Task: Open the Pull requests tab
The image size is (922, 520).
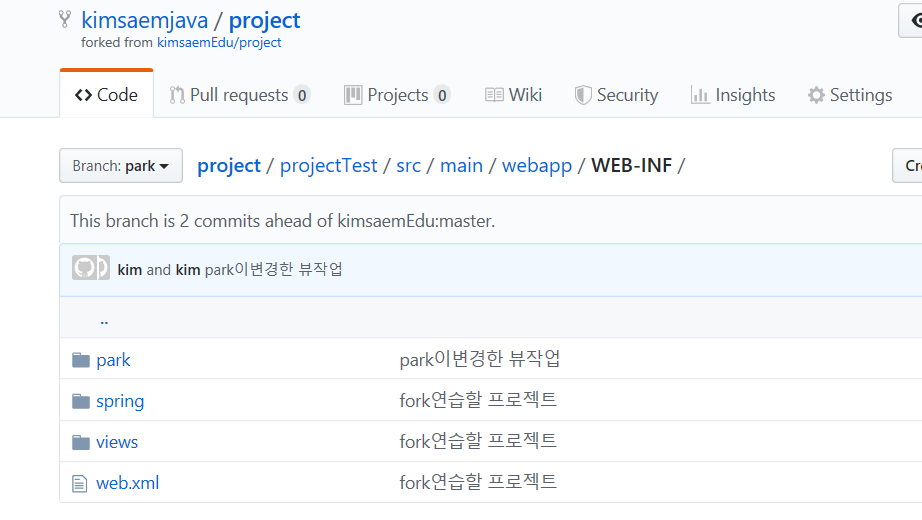Action: pyautogui.click(x=239, y=95)
